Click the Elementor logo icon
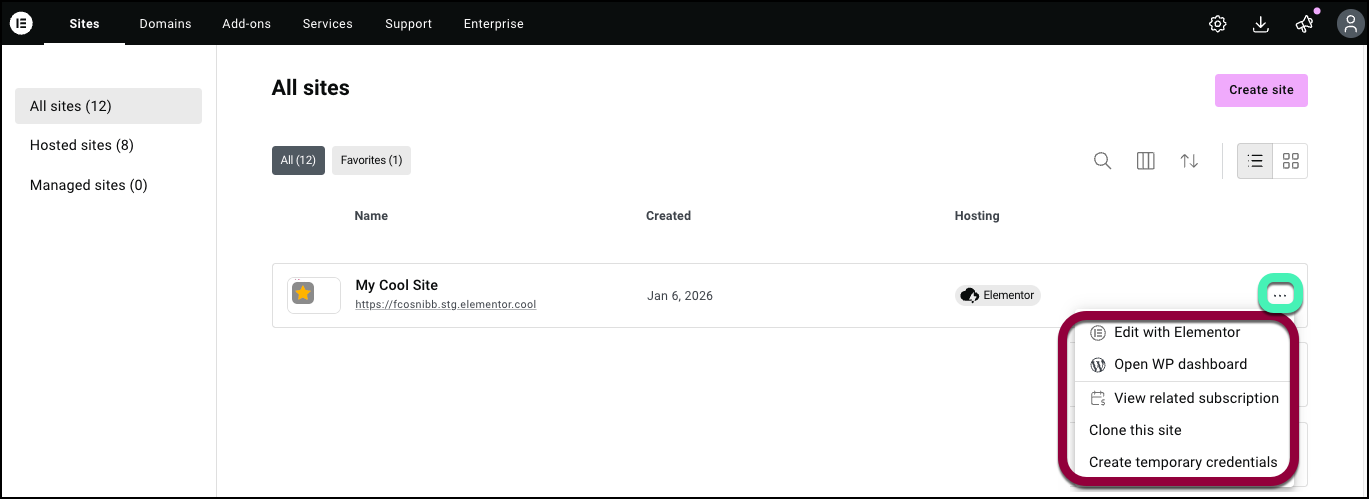This screenshot has height=499, width=1369. tap(21, 23)
